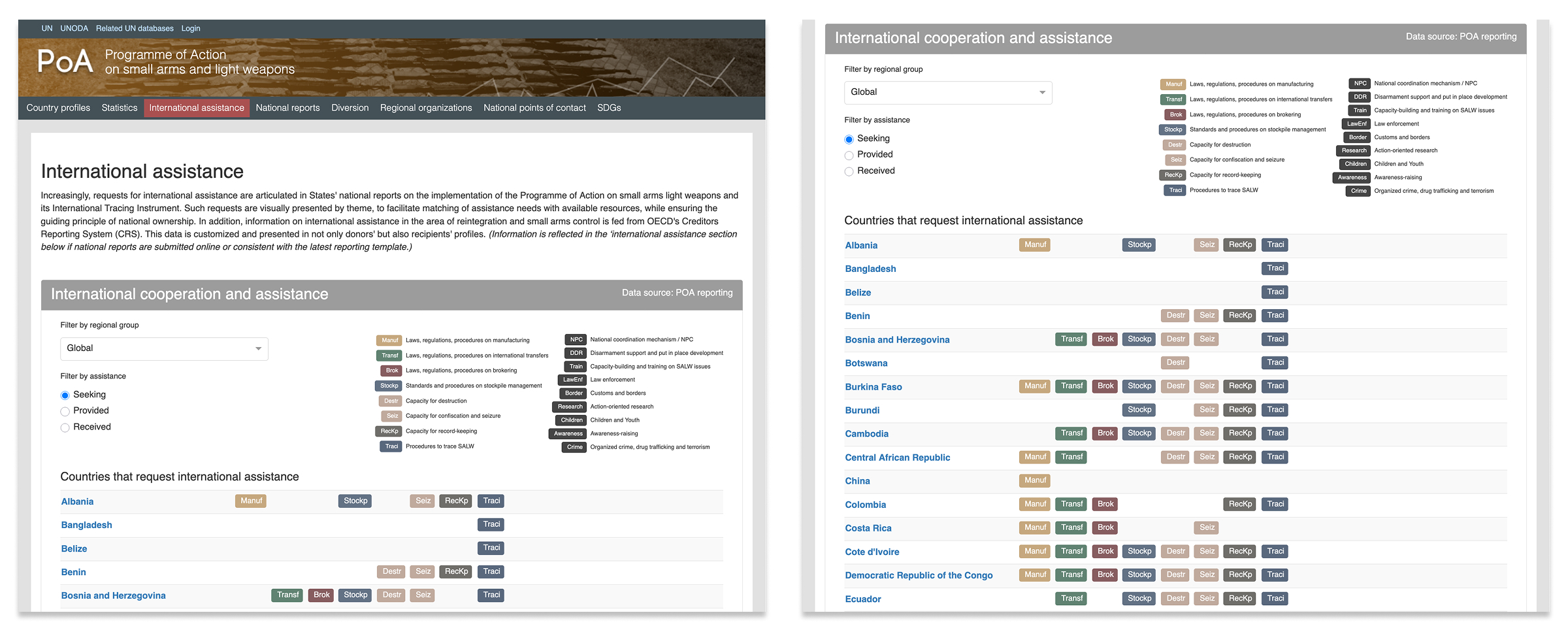Viewport: 1568px width, 634px height.
Task: Switch to the Statistics tab
Action: pos(119,107)
